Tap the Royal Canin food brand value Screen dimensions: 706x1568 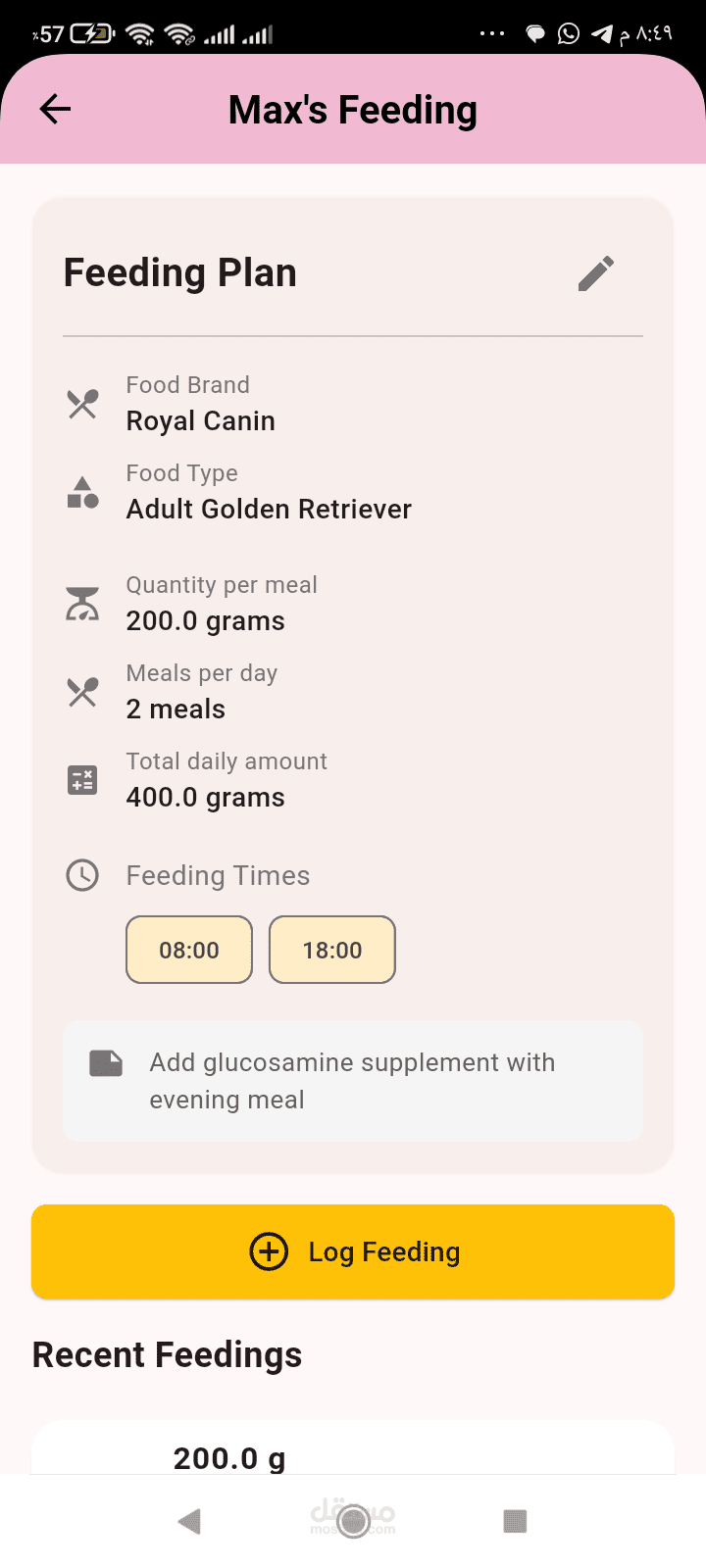point(201,421)
